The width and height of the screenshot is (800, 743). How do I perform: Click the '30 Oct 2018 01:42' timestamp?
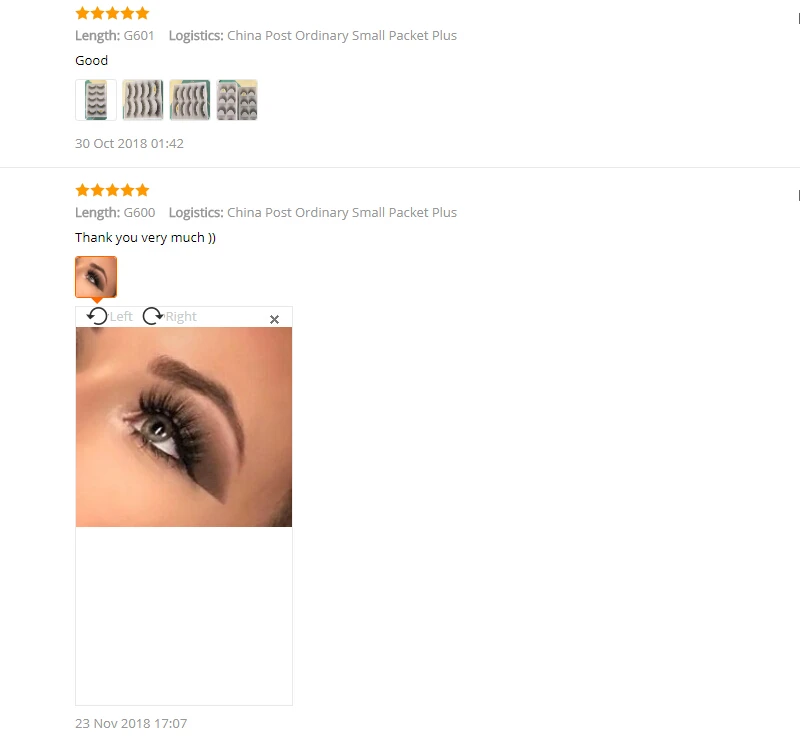click(x=129, y=143)
